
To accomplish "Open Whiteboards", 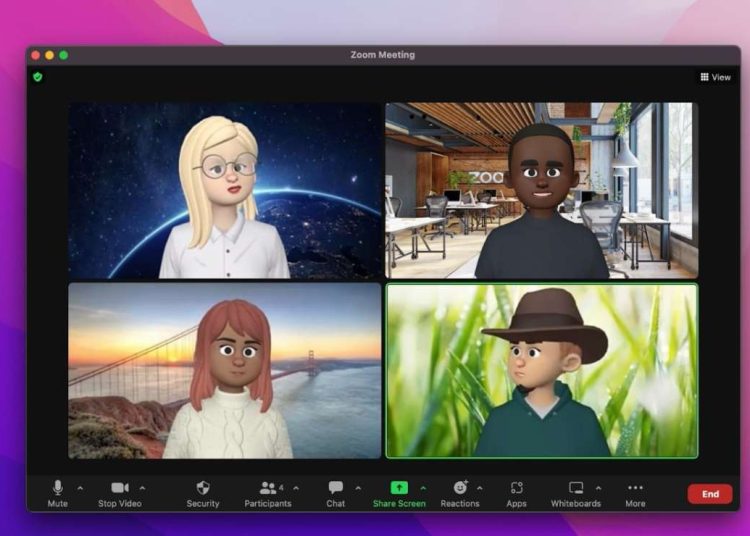I will click(x=576, y=493).
